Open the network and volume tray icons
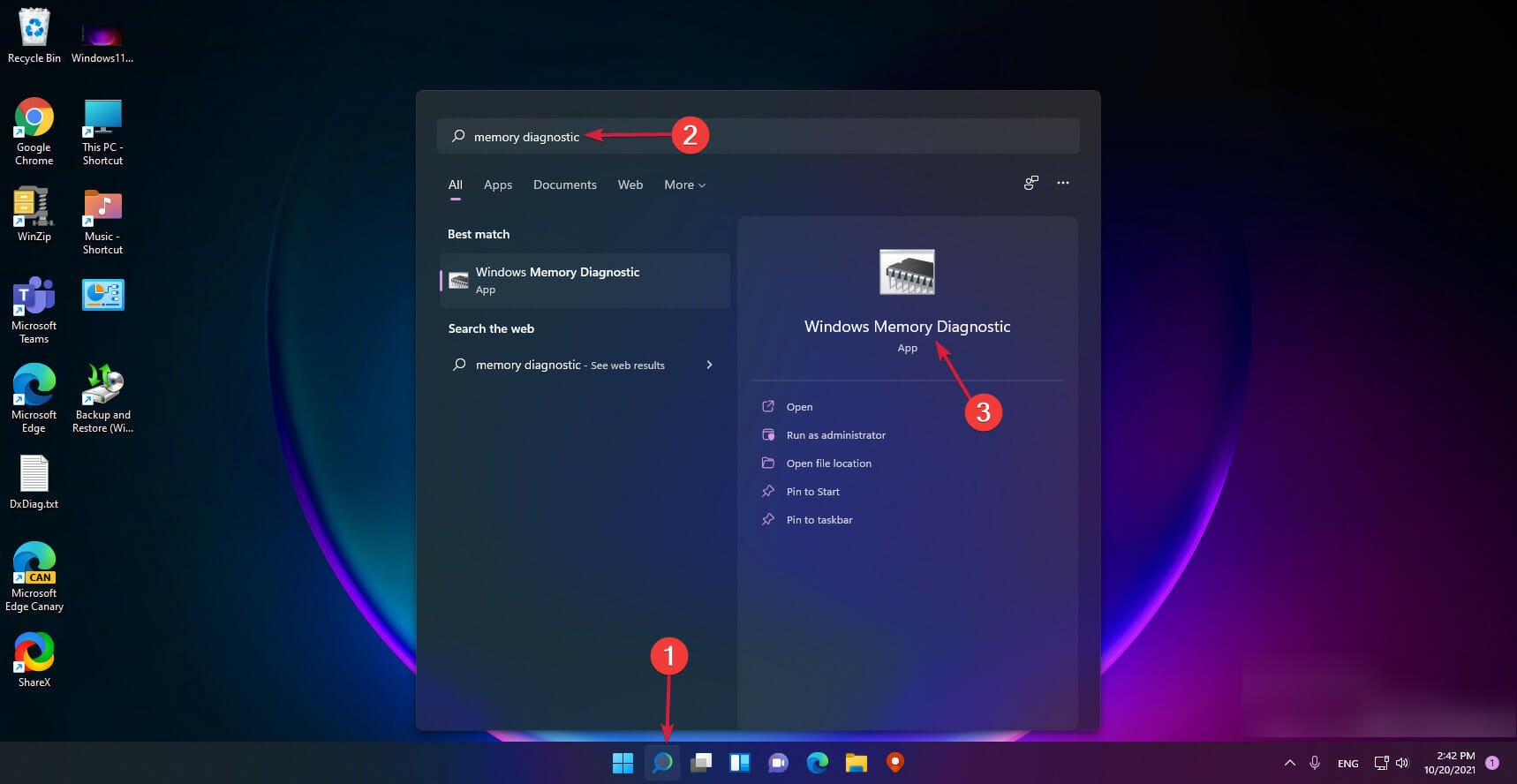This screenshot has height=784, width=1517. (1392, 763)
